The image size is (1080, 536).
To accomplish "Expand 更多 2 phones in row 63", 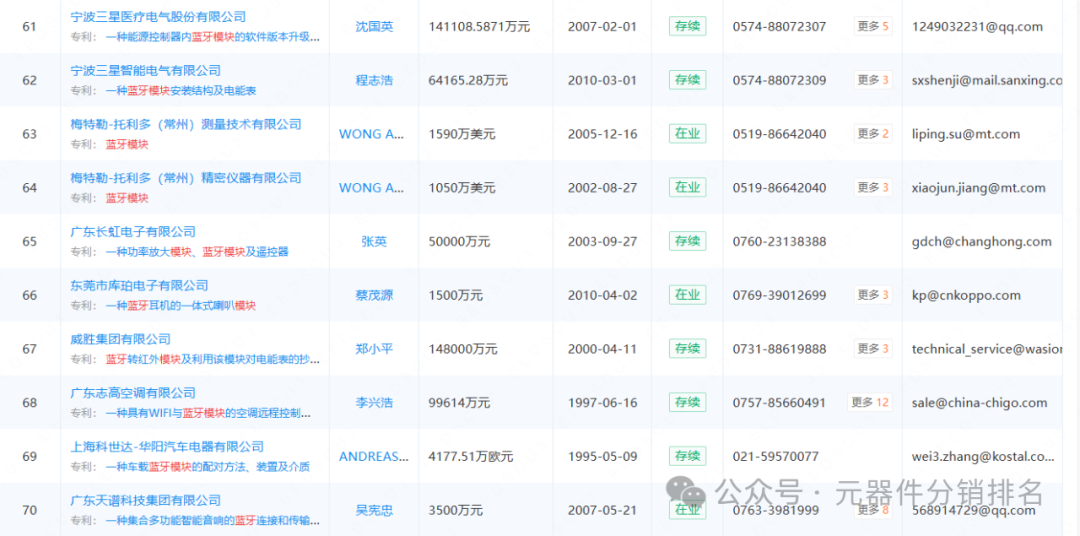I will 873,134.
